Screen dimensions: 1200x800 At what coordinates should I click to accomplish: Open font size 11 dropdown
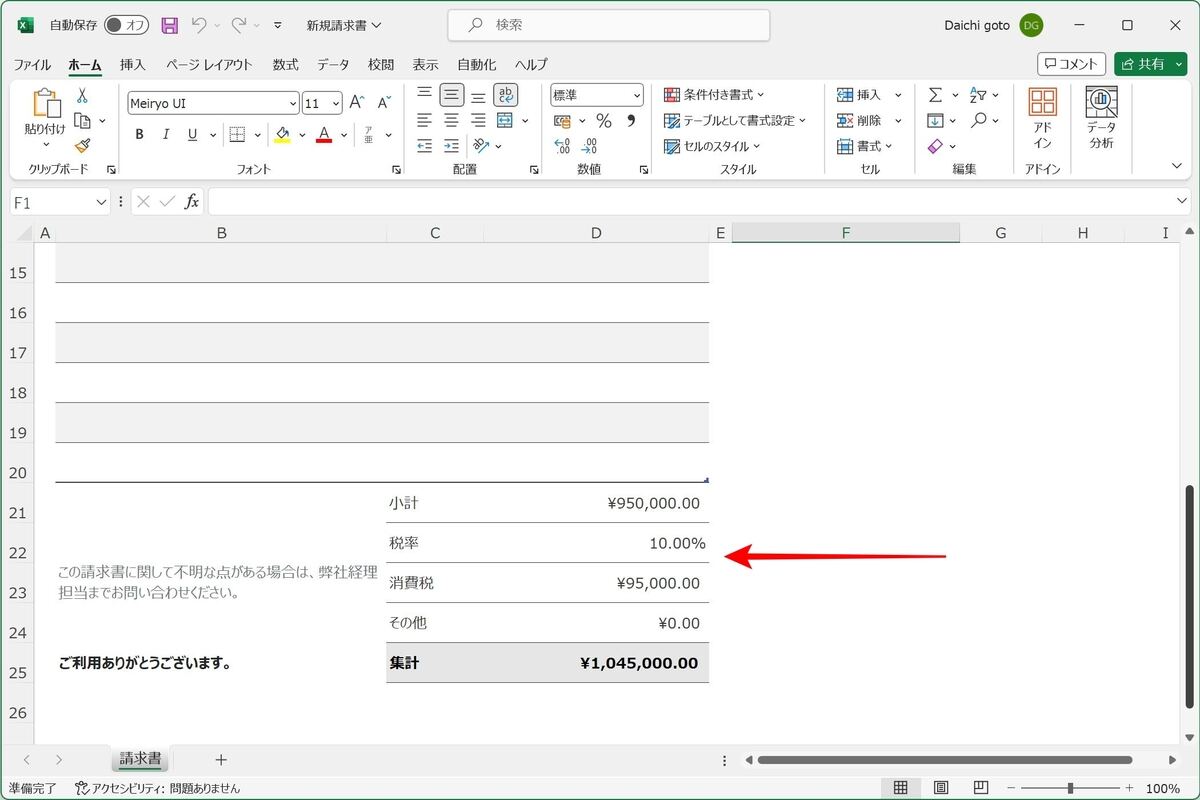tap(336, 103)
